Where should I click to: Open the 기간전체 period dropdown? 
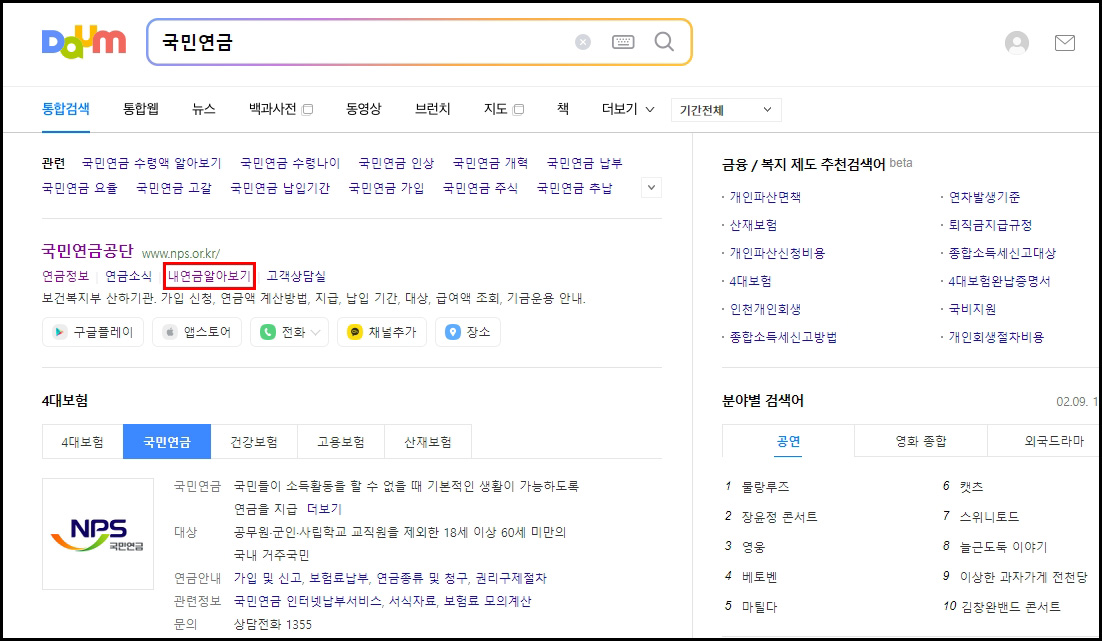point(726,110)
